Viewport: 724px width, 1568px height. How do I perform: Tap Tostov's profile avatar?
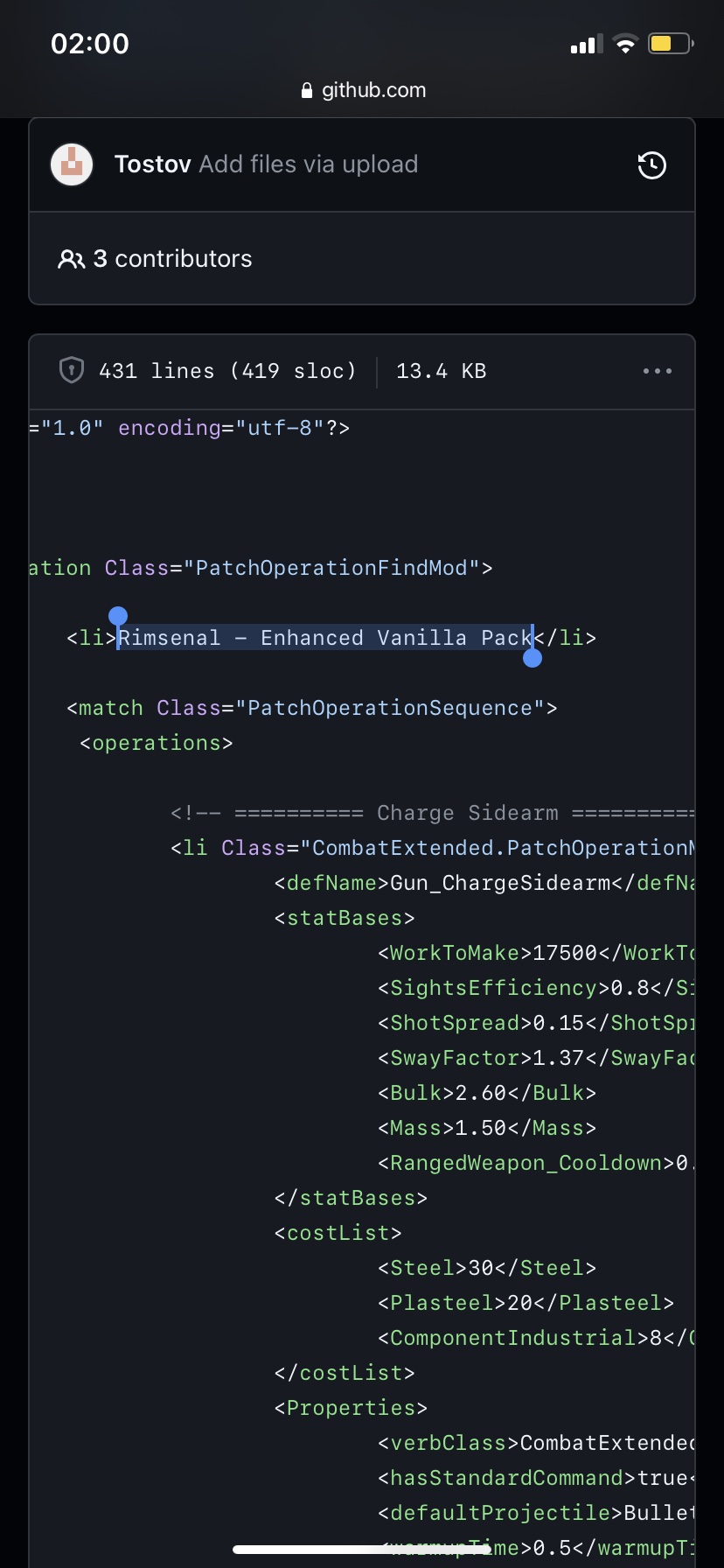72,164
